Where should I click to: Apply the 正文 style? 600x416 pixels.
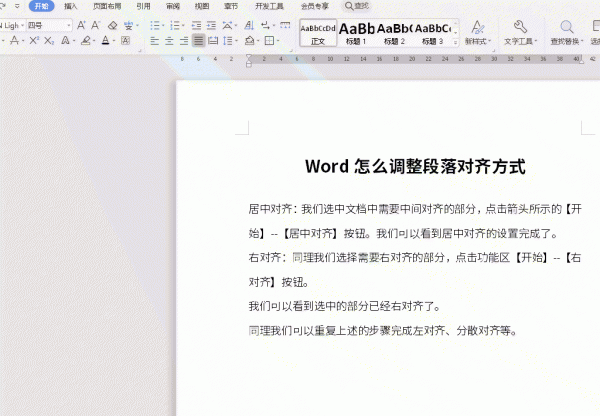coord(318,33)
